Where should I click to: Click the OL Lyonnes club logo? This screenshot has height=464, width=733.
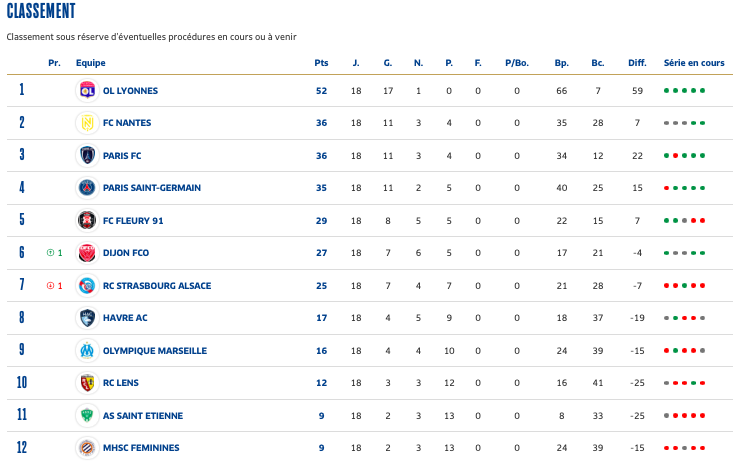(86, 90)
